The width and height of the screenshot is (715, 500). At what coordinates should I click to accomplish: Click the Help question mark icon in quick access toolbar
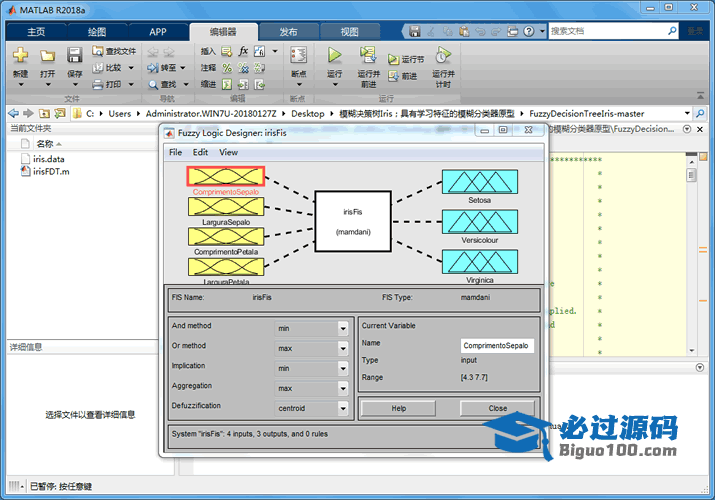528,31
